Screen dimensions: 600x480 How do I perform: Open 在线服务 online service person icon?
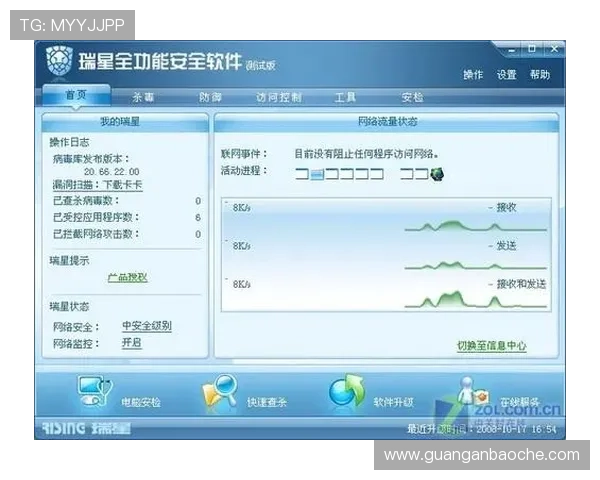(x=473, y=391)
